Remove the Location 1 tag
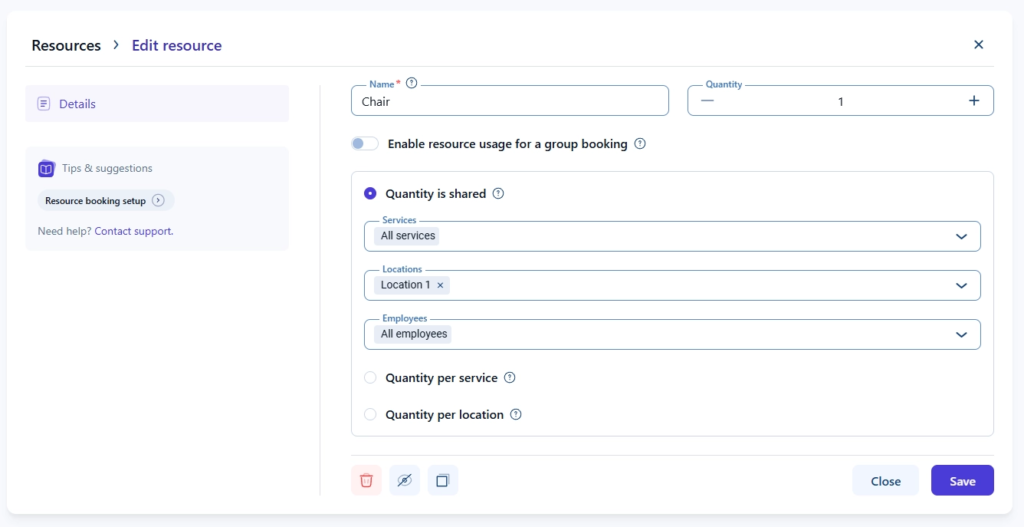Image resolution: width=1024 pixels, height=527 pixels. 440,285
